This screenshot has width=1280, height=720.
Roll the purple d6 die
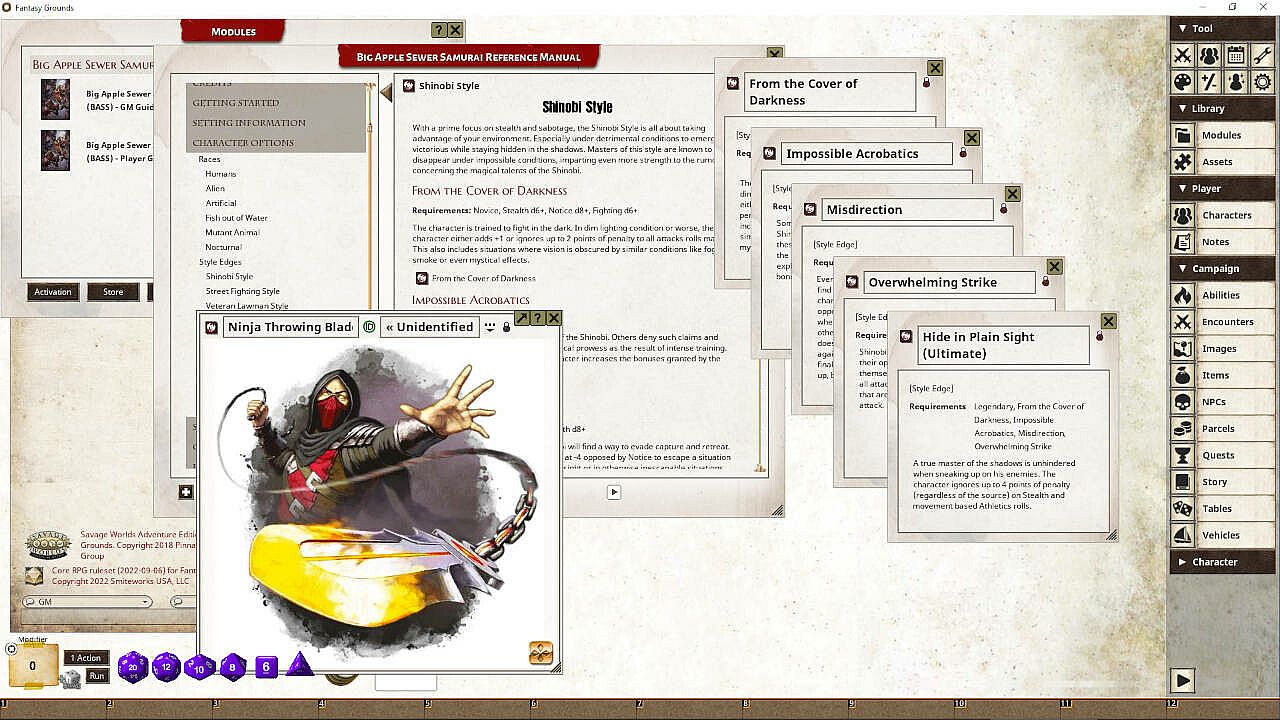(x=265, y=666)
